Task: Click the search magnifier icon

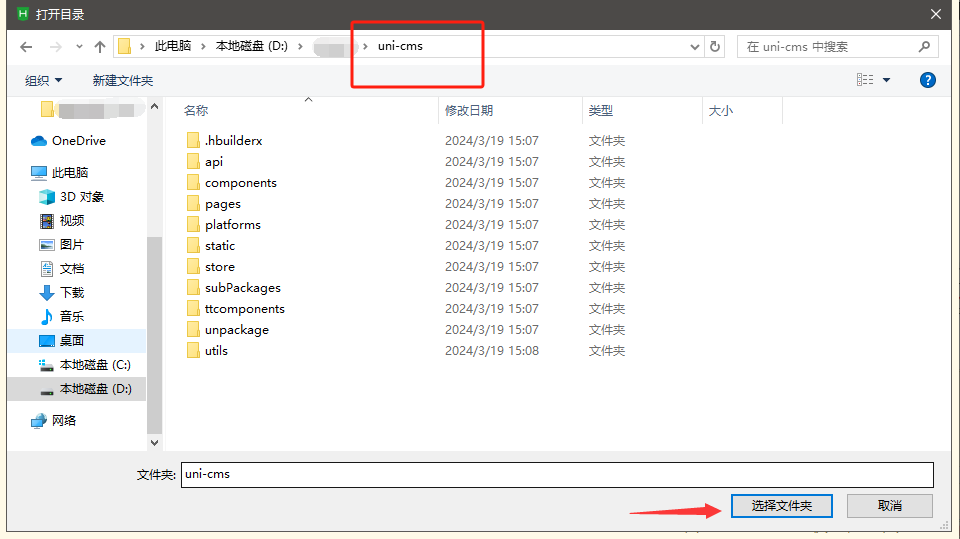Action: 924,47
